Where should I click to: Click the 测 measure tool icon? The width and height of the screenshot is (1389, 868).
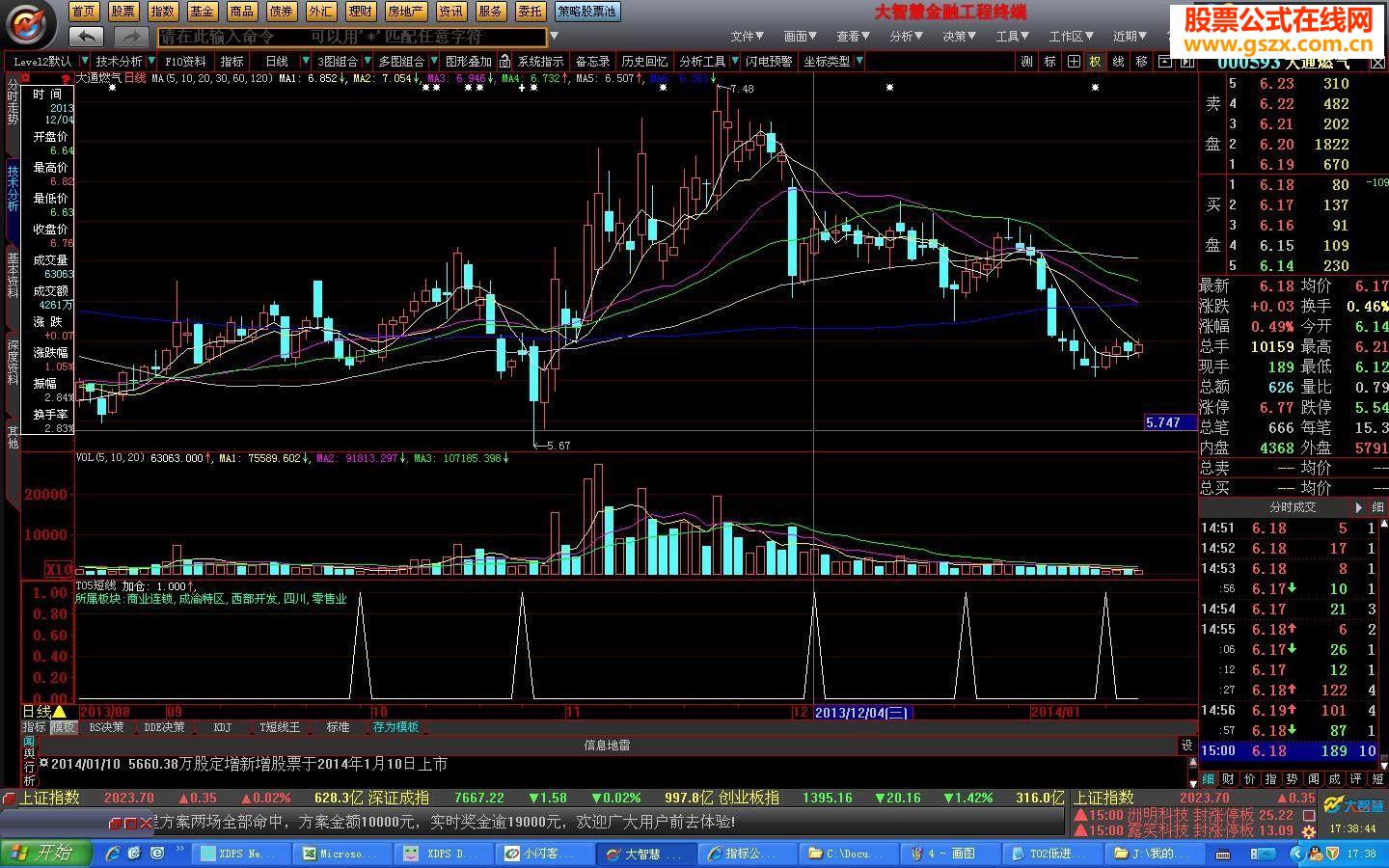coord(1026,61)
